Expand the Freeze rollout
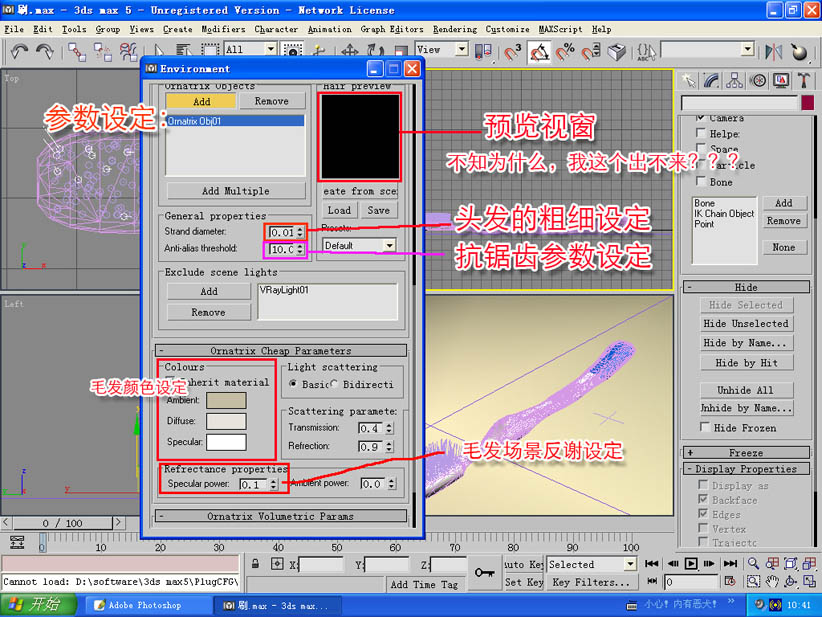 pyautogui.click(x=747, y=452)
